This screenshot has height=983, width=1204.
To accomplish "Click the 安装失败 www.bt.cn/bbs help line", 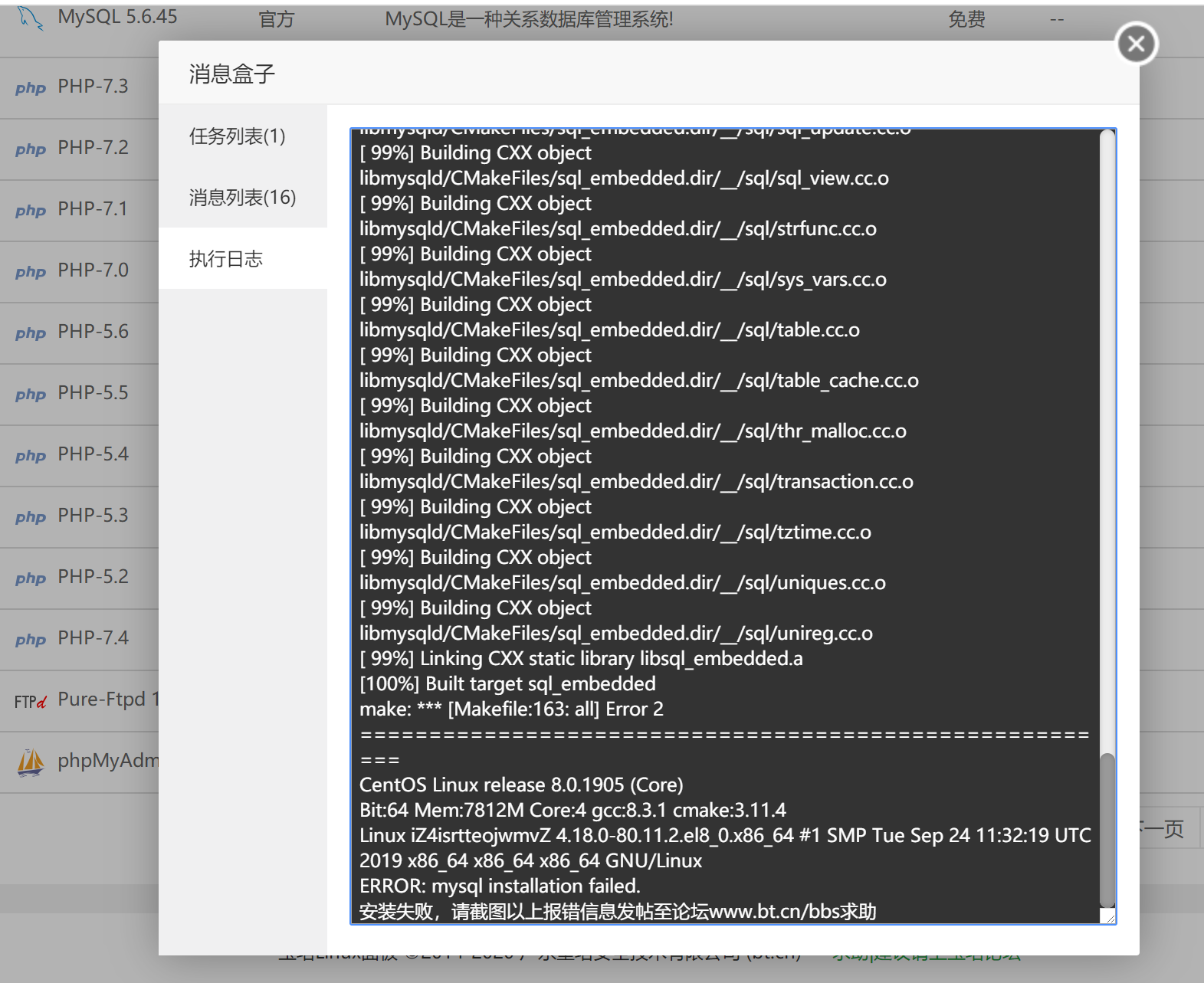I will pyautogui.click(x=618, y=911).
